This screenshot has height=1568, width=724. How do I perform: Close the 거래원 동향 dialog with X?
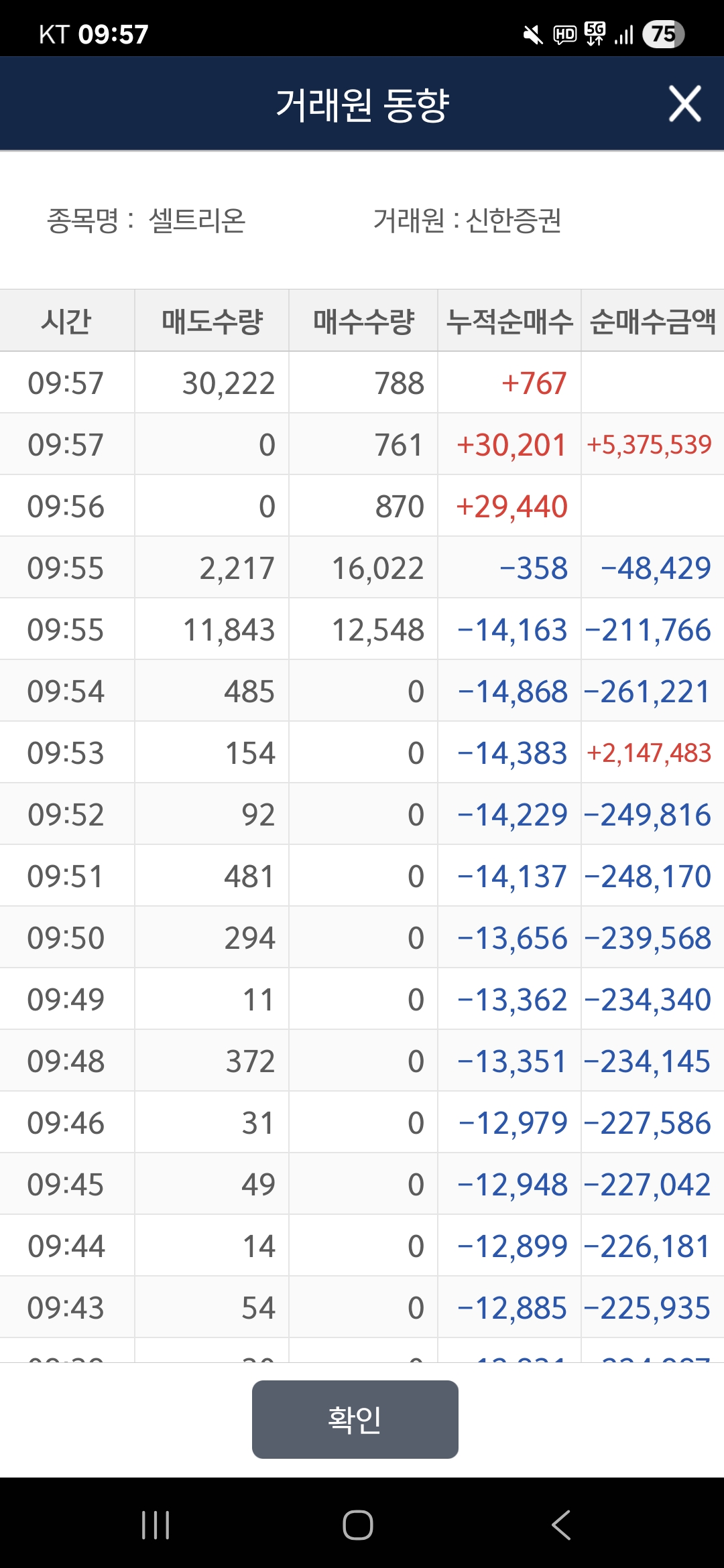[684, 104]
